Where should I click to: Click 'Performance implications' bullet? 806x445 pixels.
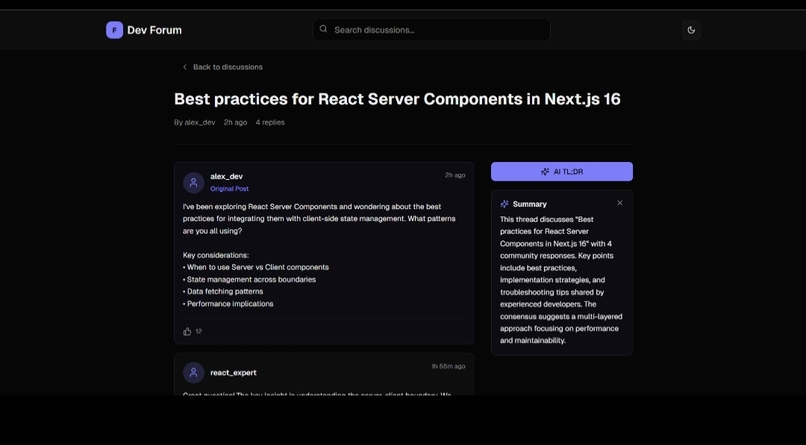[228, 304]
